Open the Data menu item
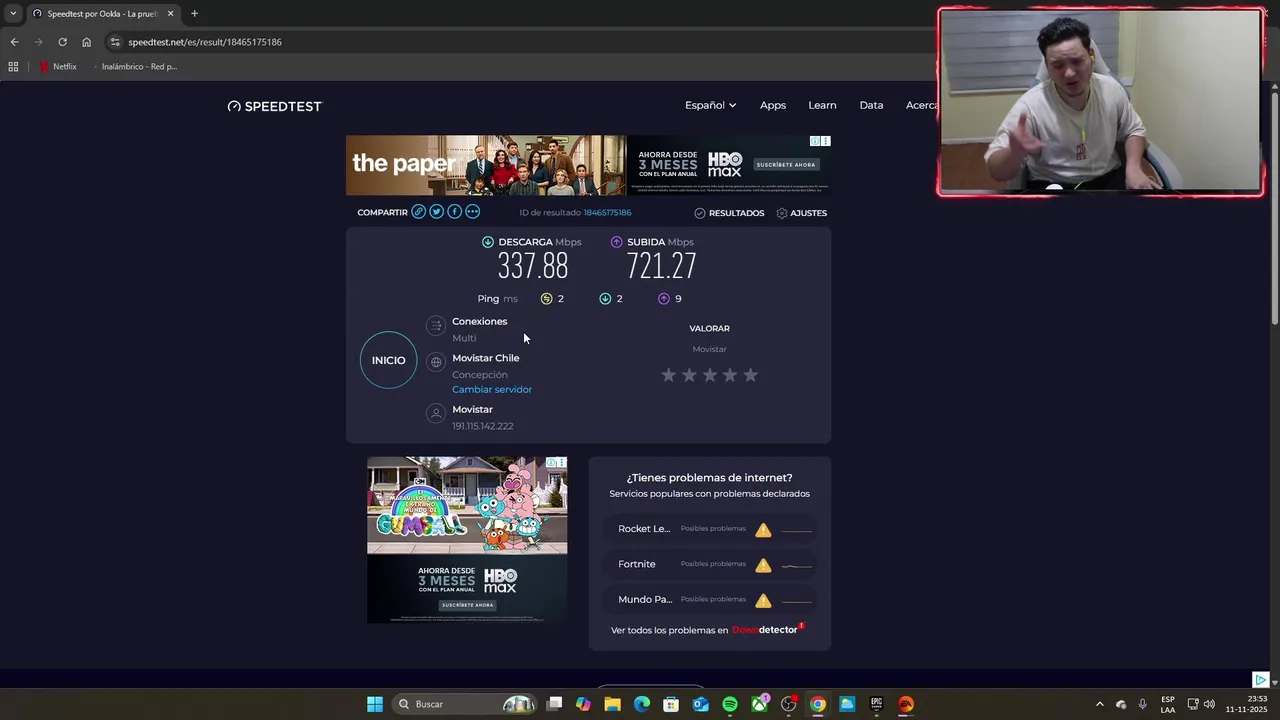Screen dimensions: 1280x720 [x=871, y=105]
